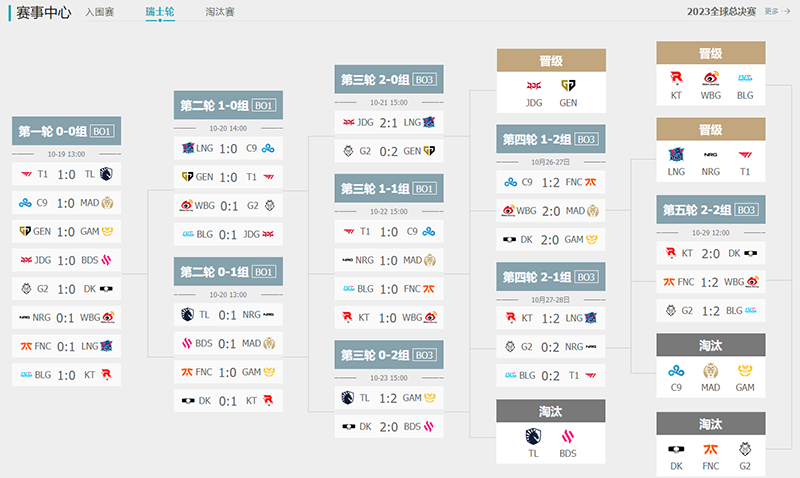Click the 第四轮 1-2组 header
This screenshot has width=800, height=478.
pyautogui.click(x=551, y=139)
